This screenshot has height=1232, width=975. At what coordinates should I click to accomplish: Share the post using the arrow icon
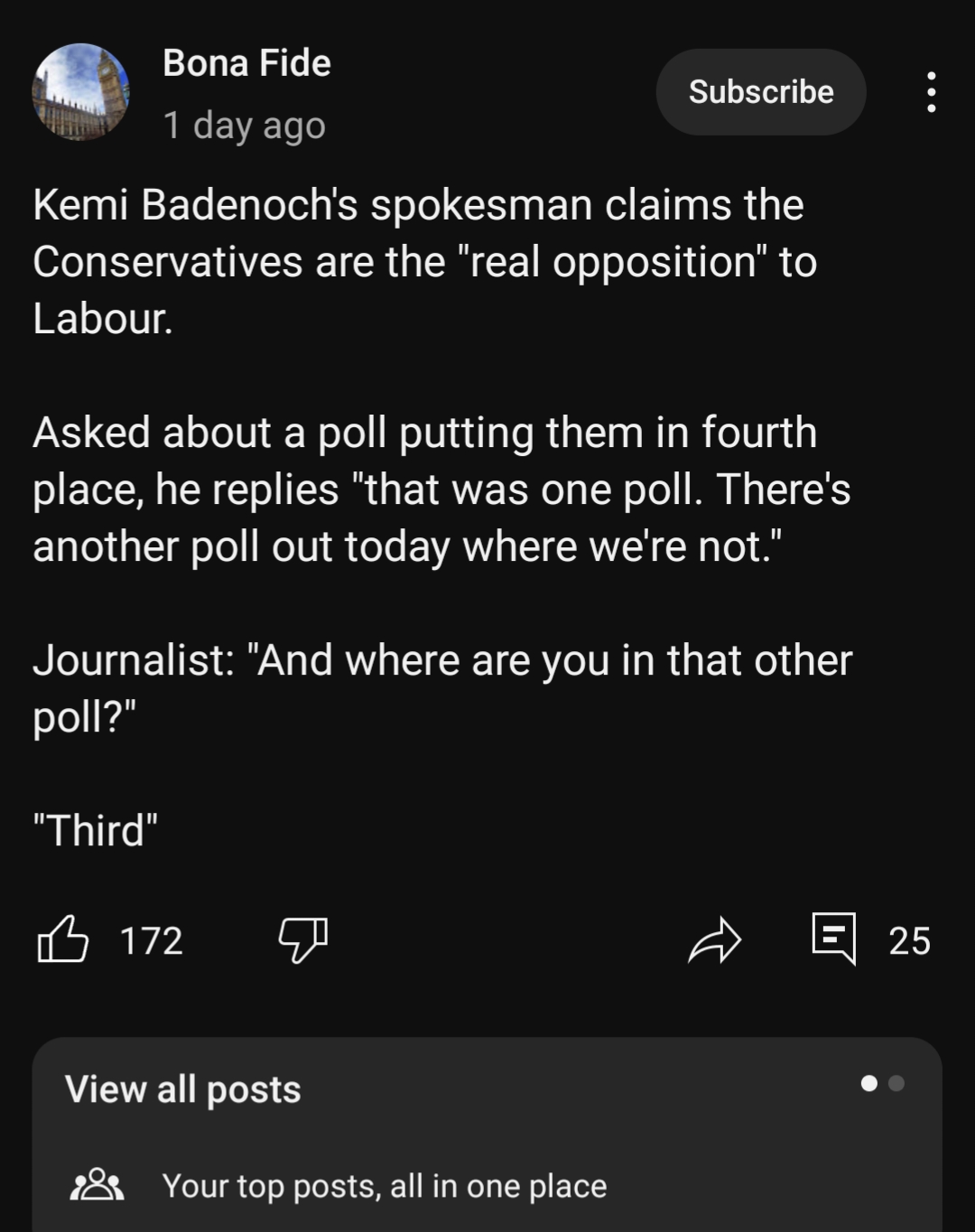coord(714,940)
